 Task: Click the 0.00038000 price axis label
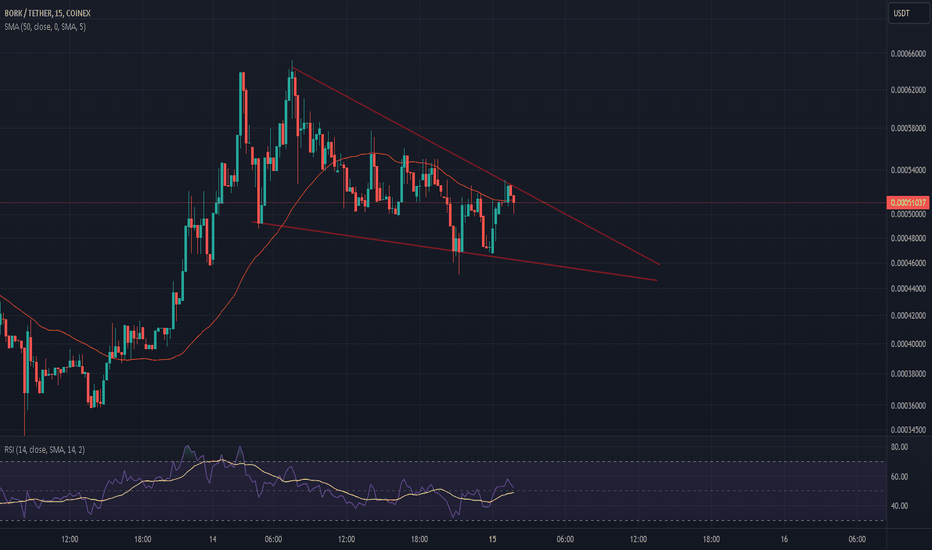pos(908,374)
